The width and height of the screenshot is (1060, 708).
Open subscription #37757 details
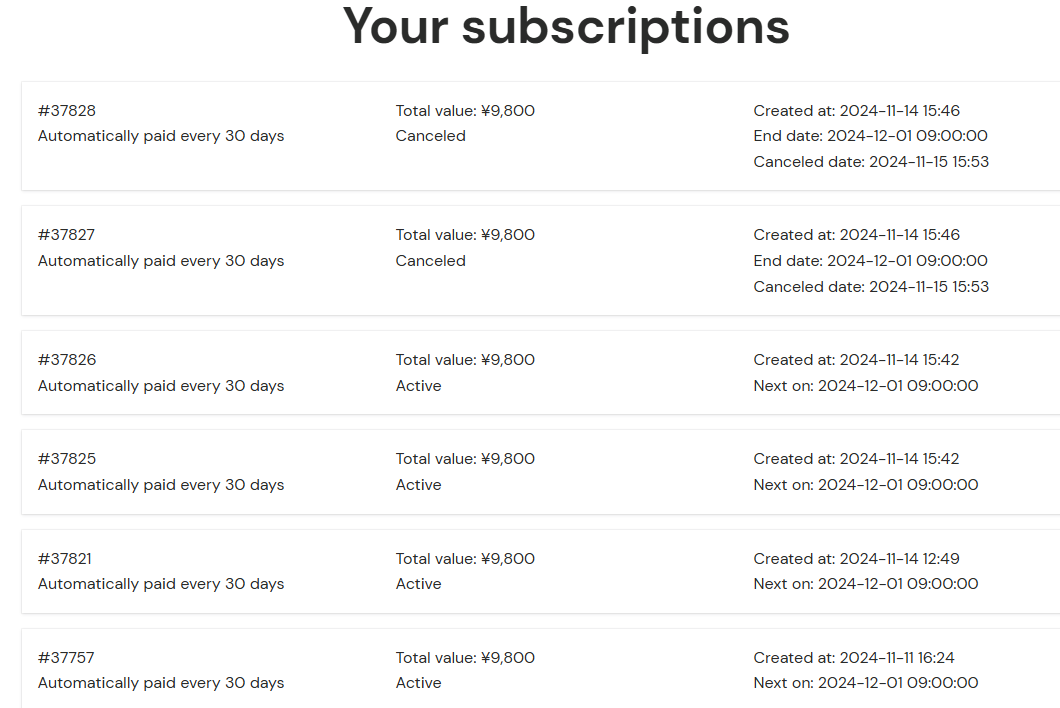pos(66,658)
